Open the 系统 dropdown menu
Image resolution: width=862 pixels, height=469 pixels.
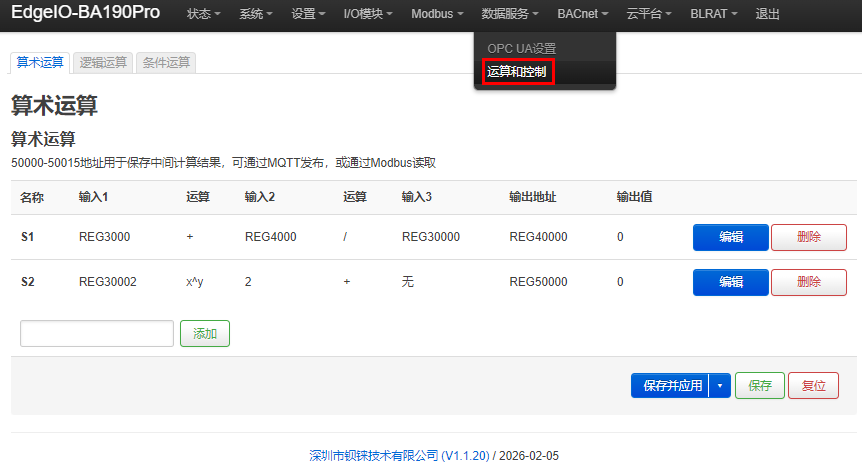pos(256,14)
